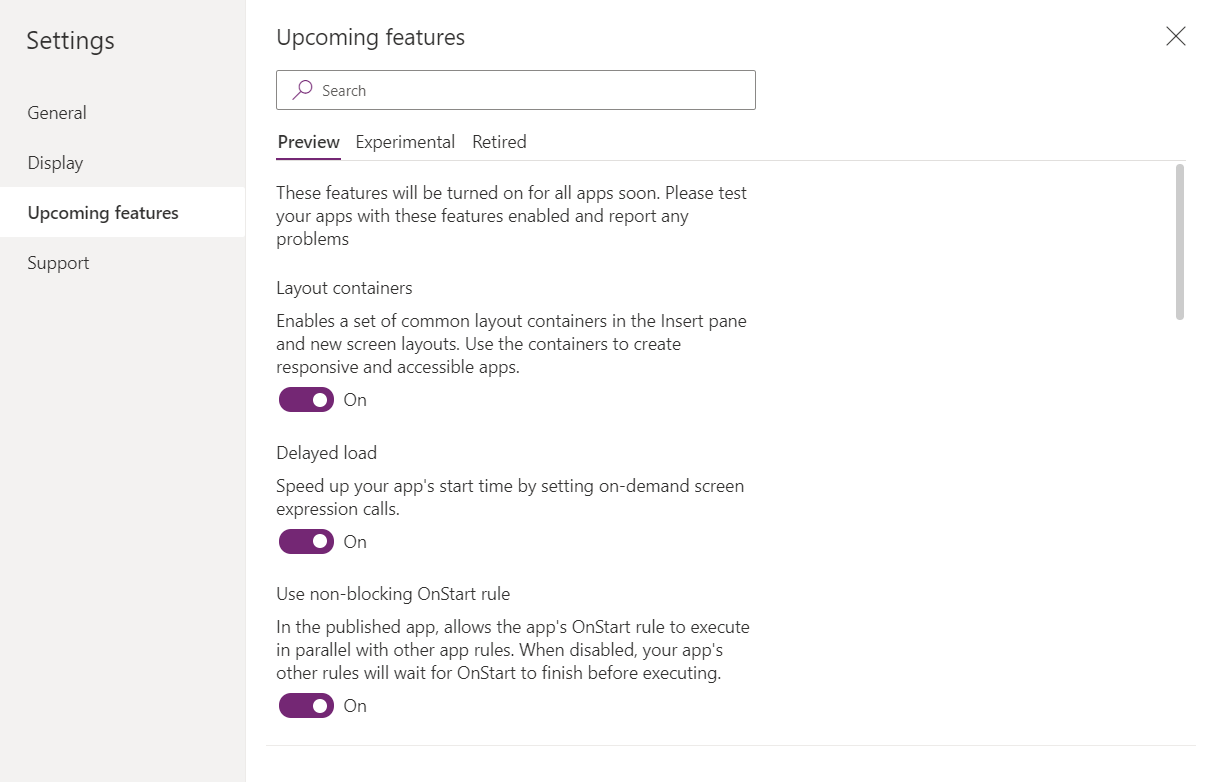This screenshot has height=782, width=1213.
Task: Click the Use non-blocking OnStart rule title
Action: coord(393,594)
